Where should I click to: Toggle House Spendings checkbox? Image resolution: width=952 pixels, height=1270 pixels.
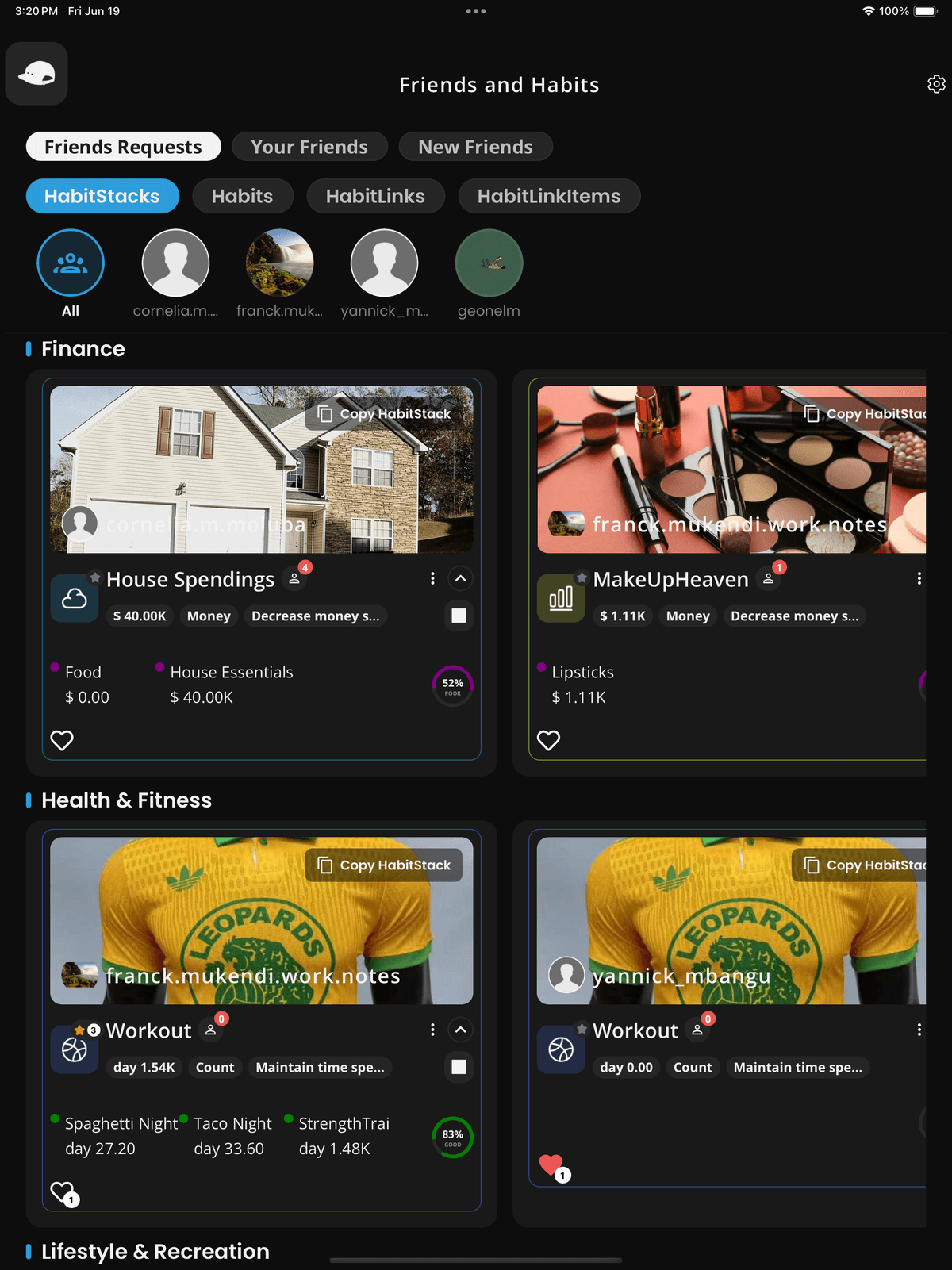[459, 616]
